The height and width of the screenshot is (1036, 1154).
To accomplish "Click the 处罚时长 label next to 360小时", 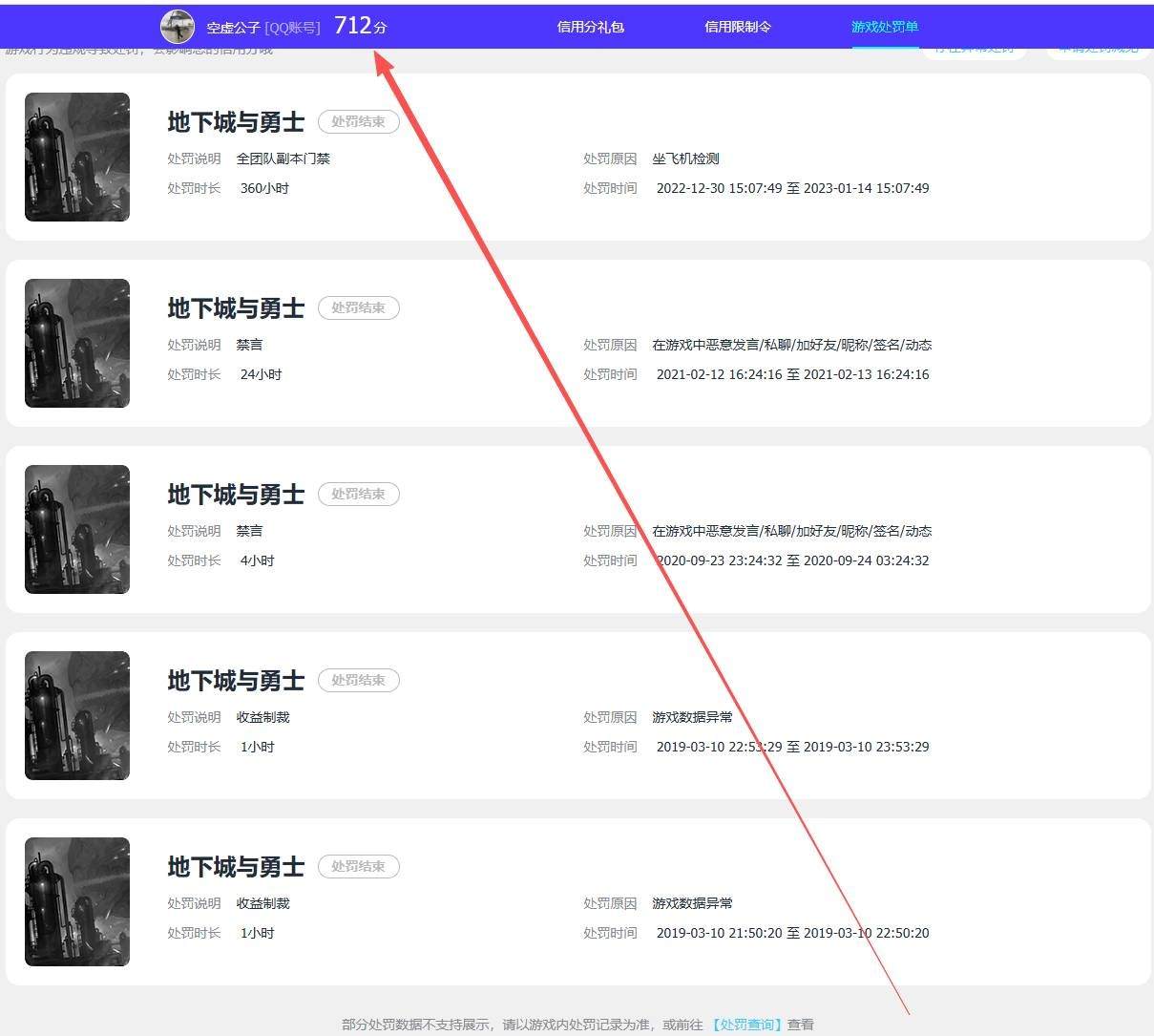I will click(x=194, y=188).
